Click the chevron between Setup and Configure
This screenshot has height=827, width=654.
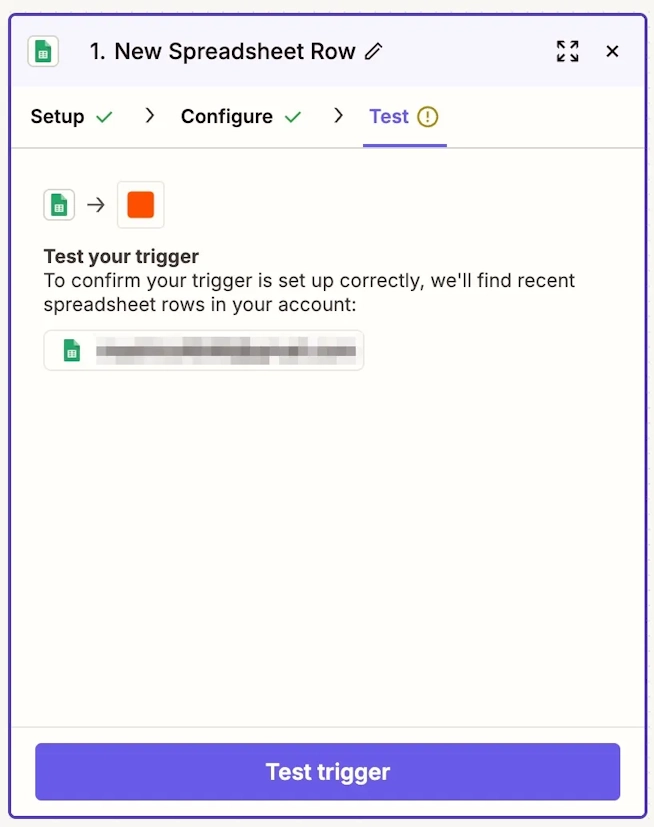[x=150, y=116]
